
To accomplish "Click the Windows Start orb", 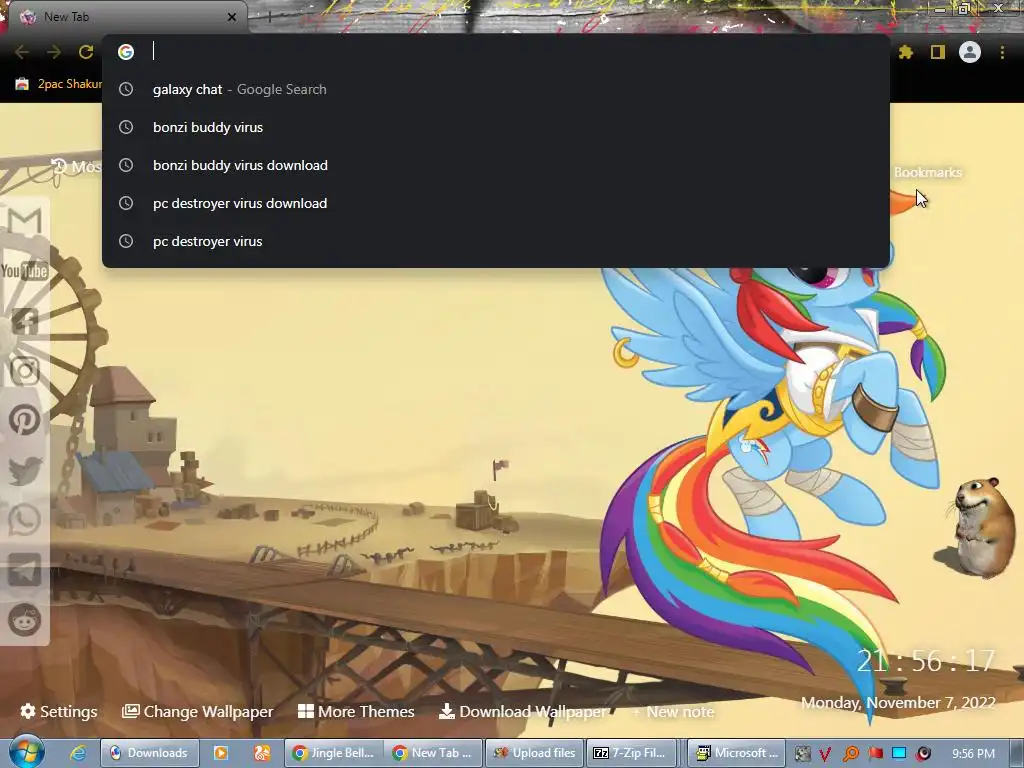I will pos(27,752).
